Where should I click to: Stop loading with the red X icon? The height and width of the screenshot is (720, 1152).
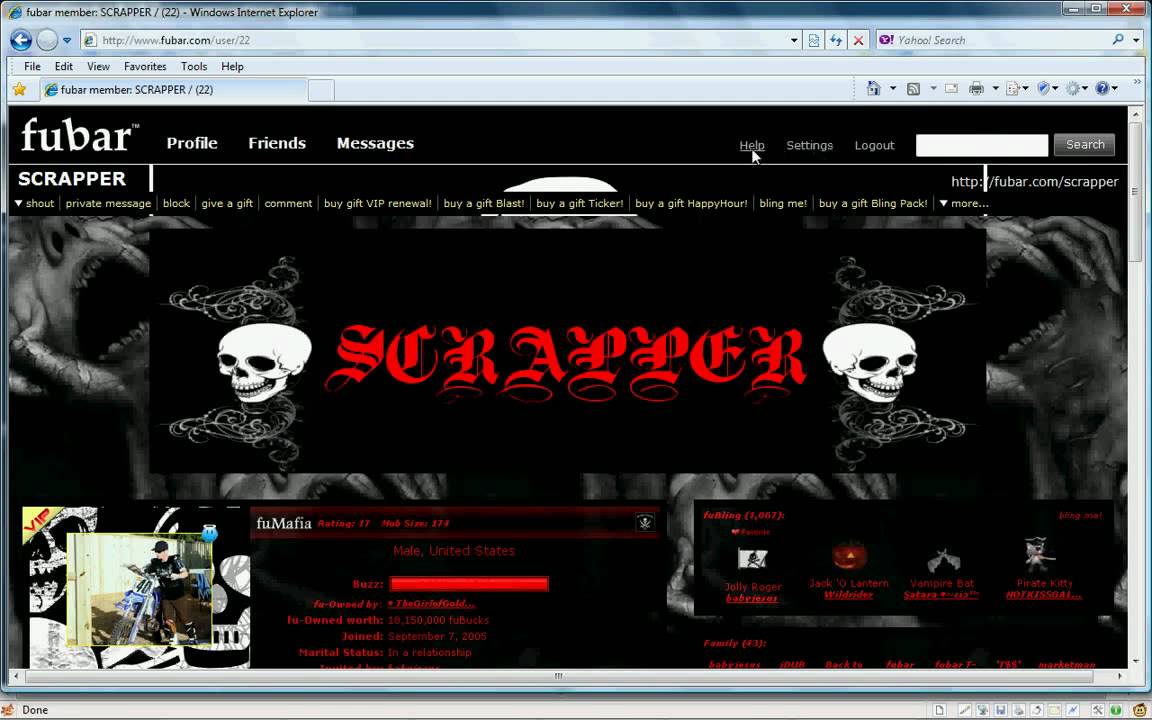pyautogui.click(x=858, y=40)
